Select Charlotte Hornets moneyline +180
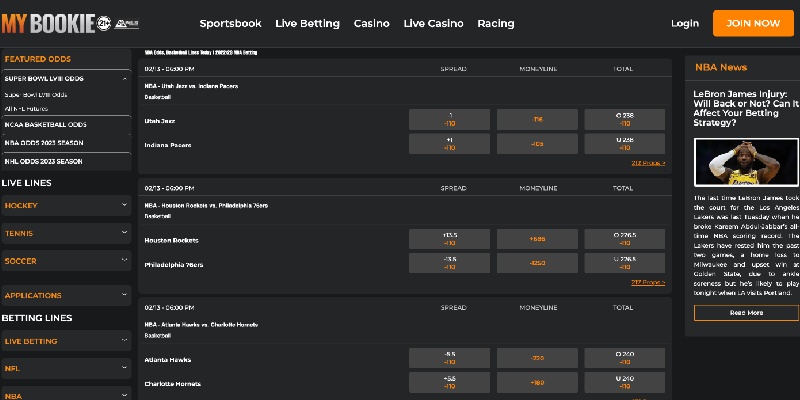The image size is (800, 400). 537,383
